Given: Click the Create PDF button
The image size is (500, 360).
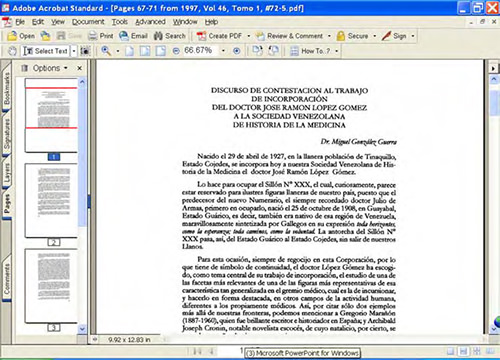Looking at the screenshot, I should (x=219, y=36).
